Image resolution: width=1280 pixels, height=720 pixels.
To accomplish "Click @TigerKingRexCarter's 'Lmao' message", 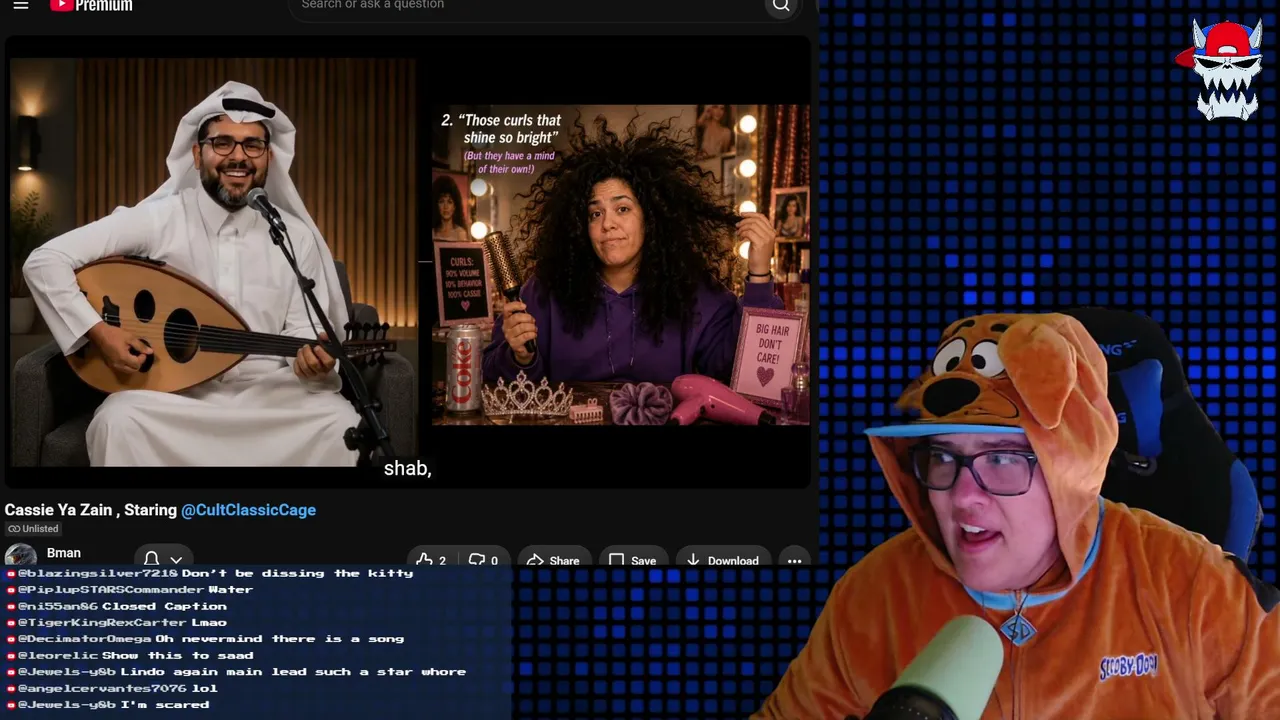I will pos(116,622).
